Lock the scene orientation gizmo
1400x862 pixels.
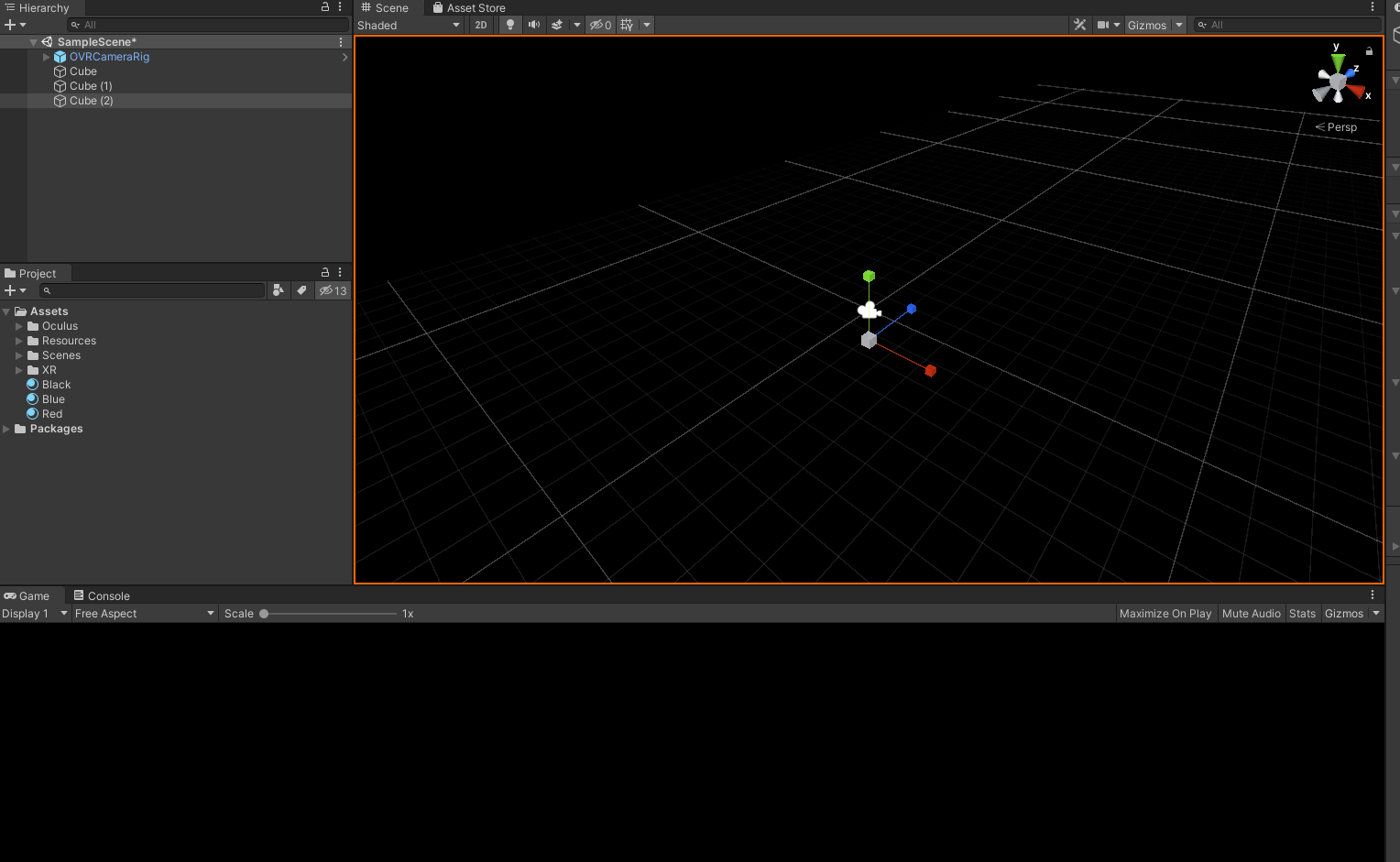1369,51
